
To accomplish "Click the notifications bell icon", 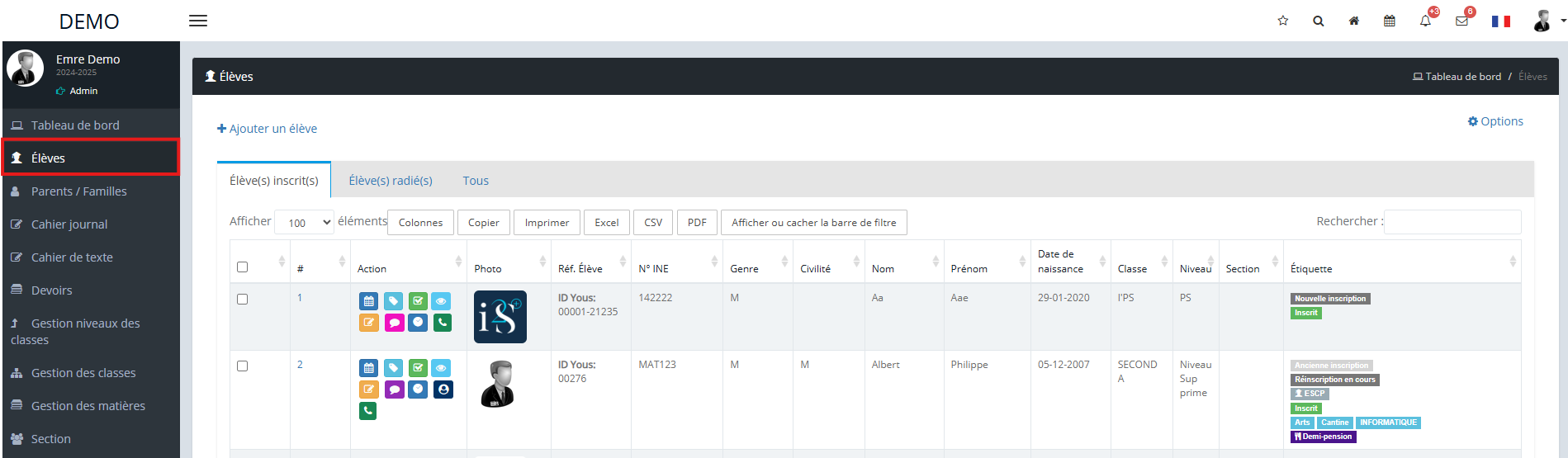I will pos(1425,21).
